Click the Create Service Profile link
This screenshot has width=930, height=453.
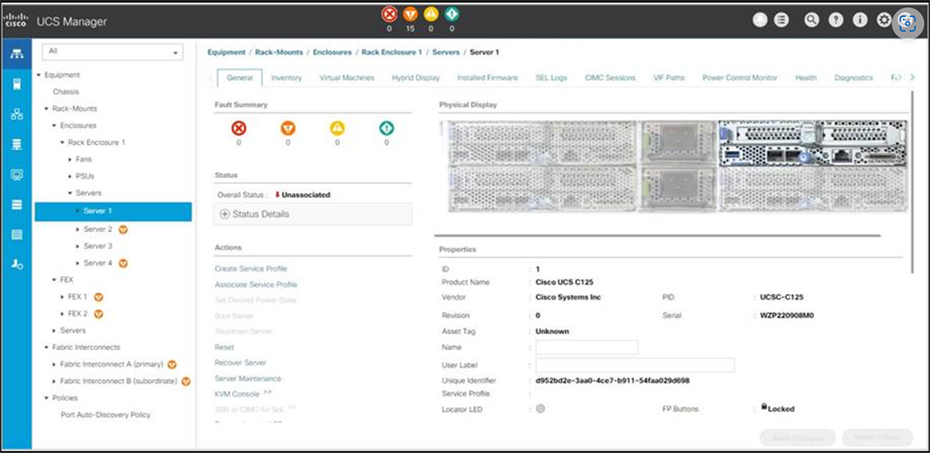pyautogui.click(x=250, y=269)
